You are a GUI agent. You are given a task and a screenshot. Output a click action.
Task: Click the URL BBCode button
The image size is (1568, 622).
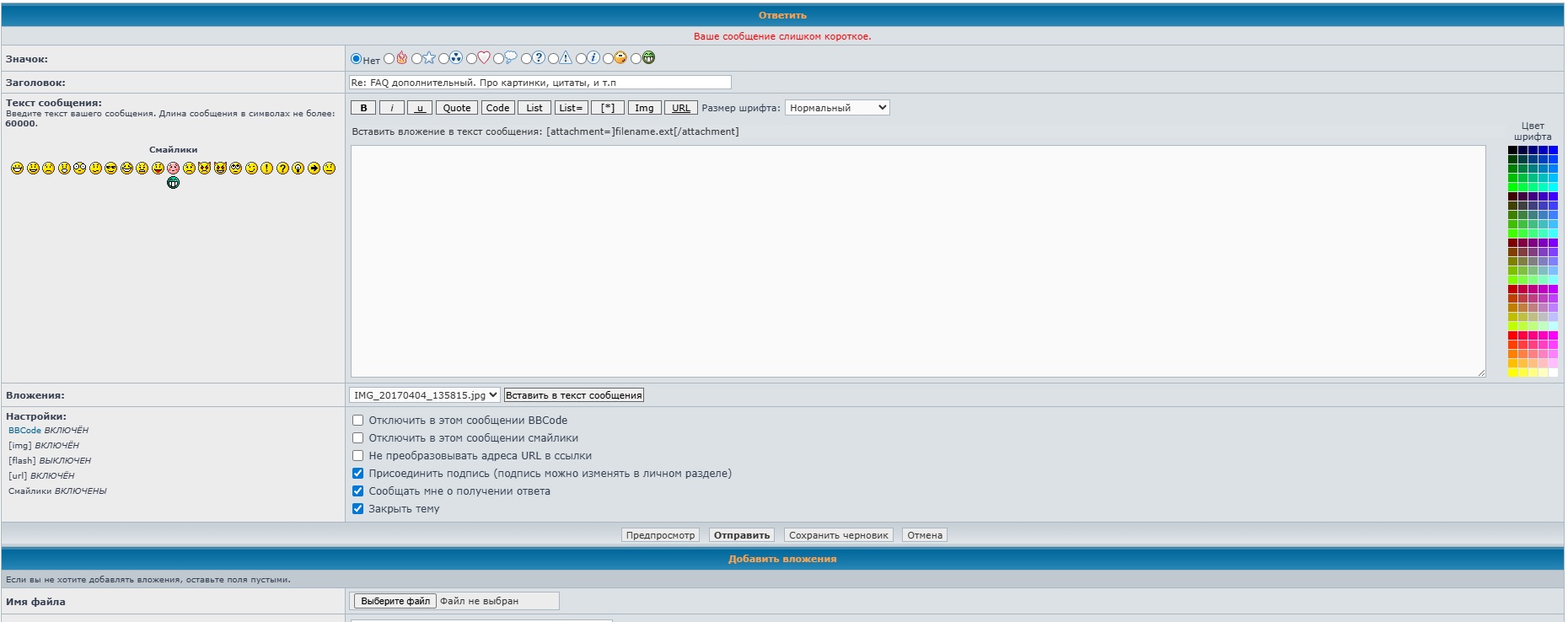(680, 108)
